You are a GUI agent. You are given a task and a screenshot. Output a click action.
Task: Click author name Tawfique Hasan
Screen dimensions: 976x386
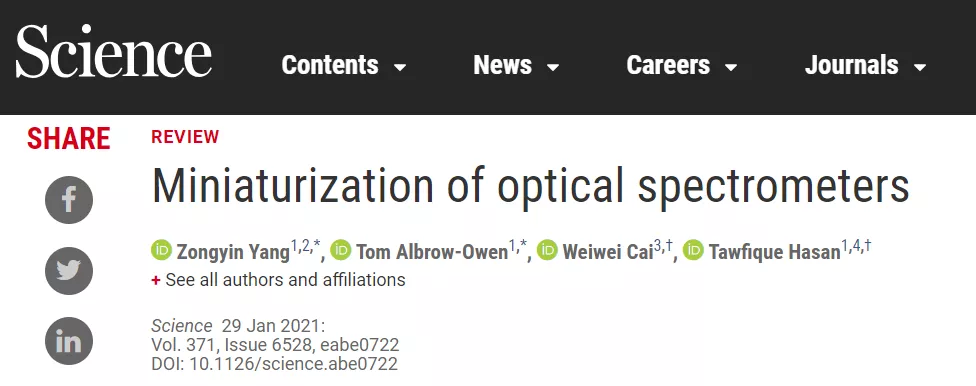click(x=775, y=252)
